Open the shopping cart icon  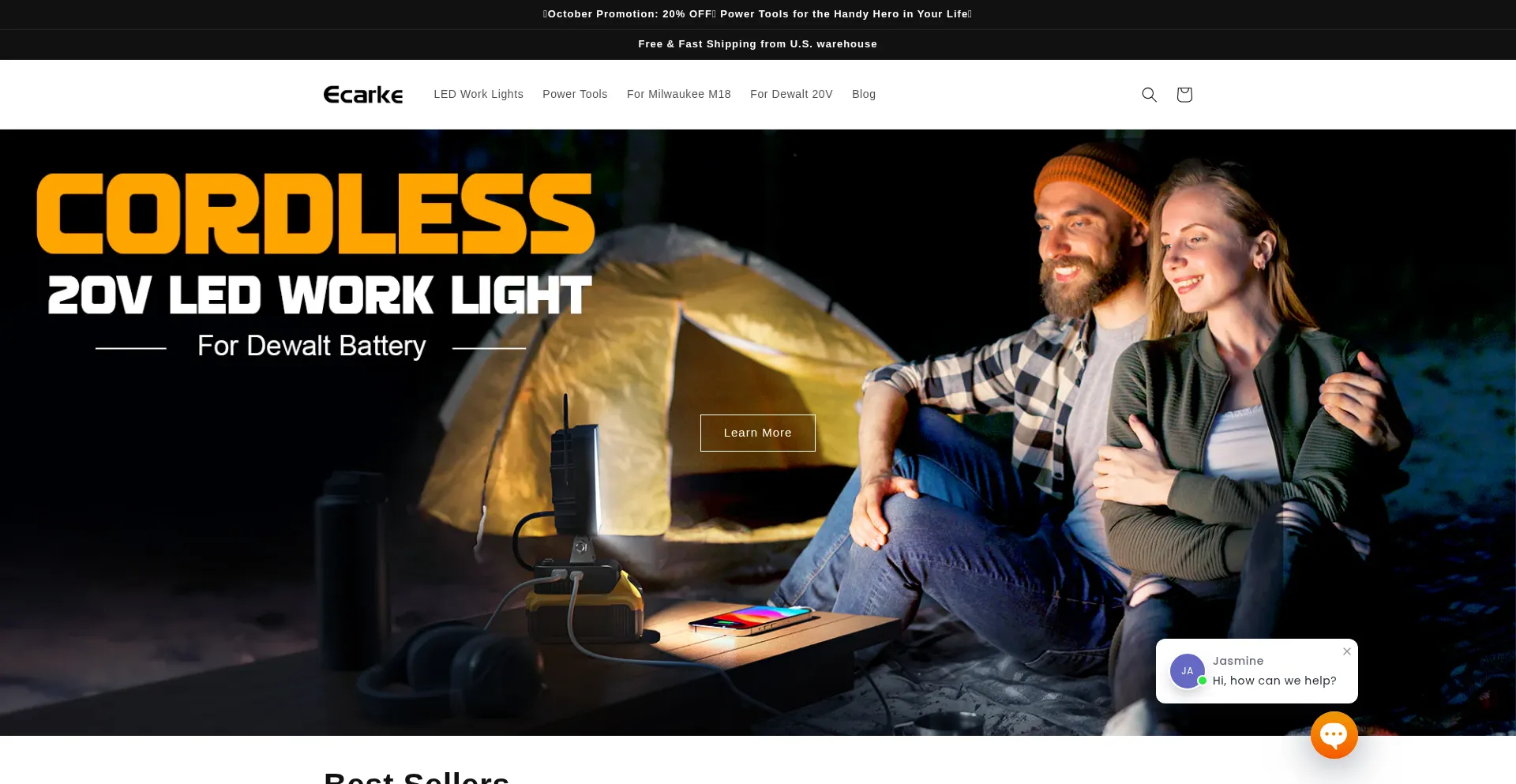click(1184, 95)
